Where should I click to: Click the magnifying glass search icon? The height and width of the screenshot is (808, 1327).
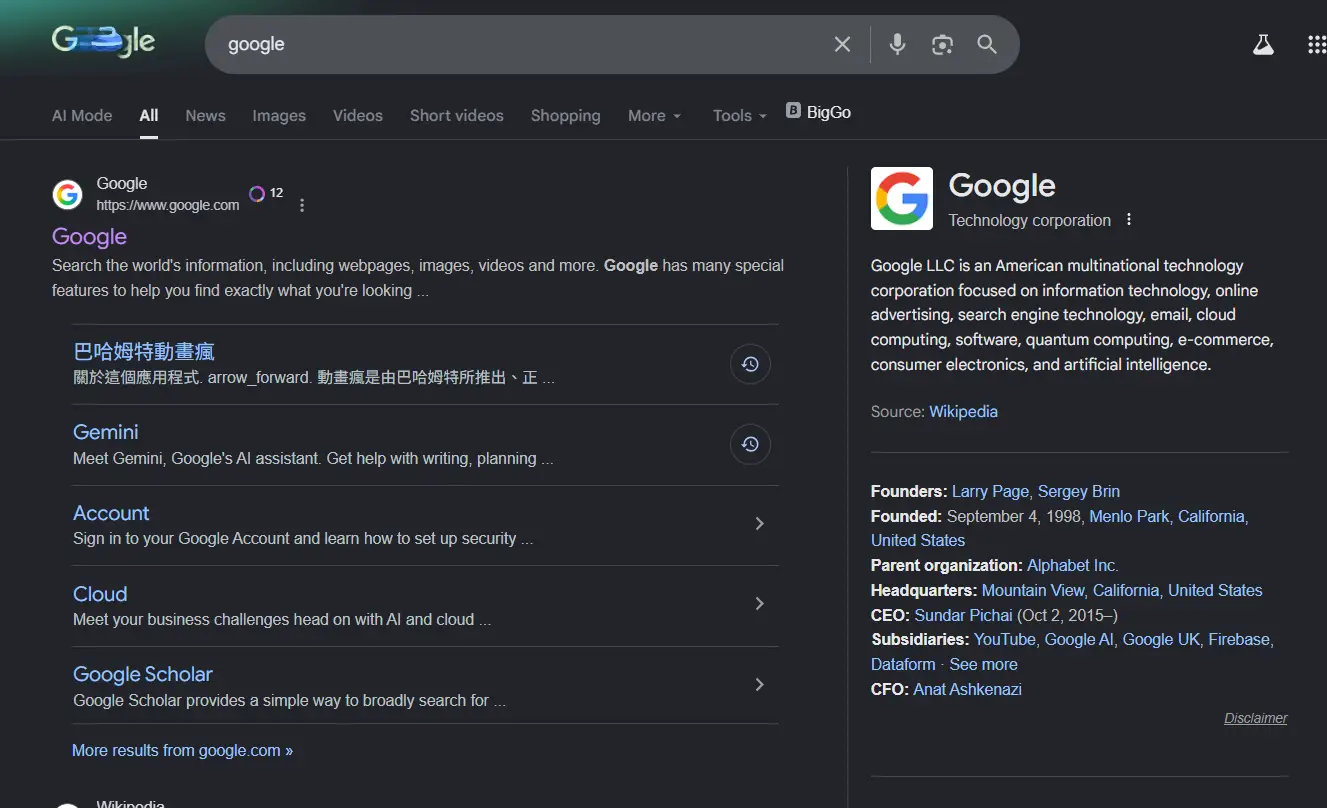click(987, 44)
